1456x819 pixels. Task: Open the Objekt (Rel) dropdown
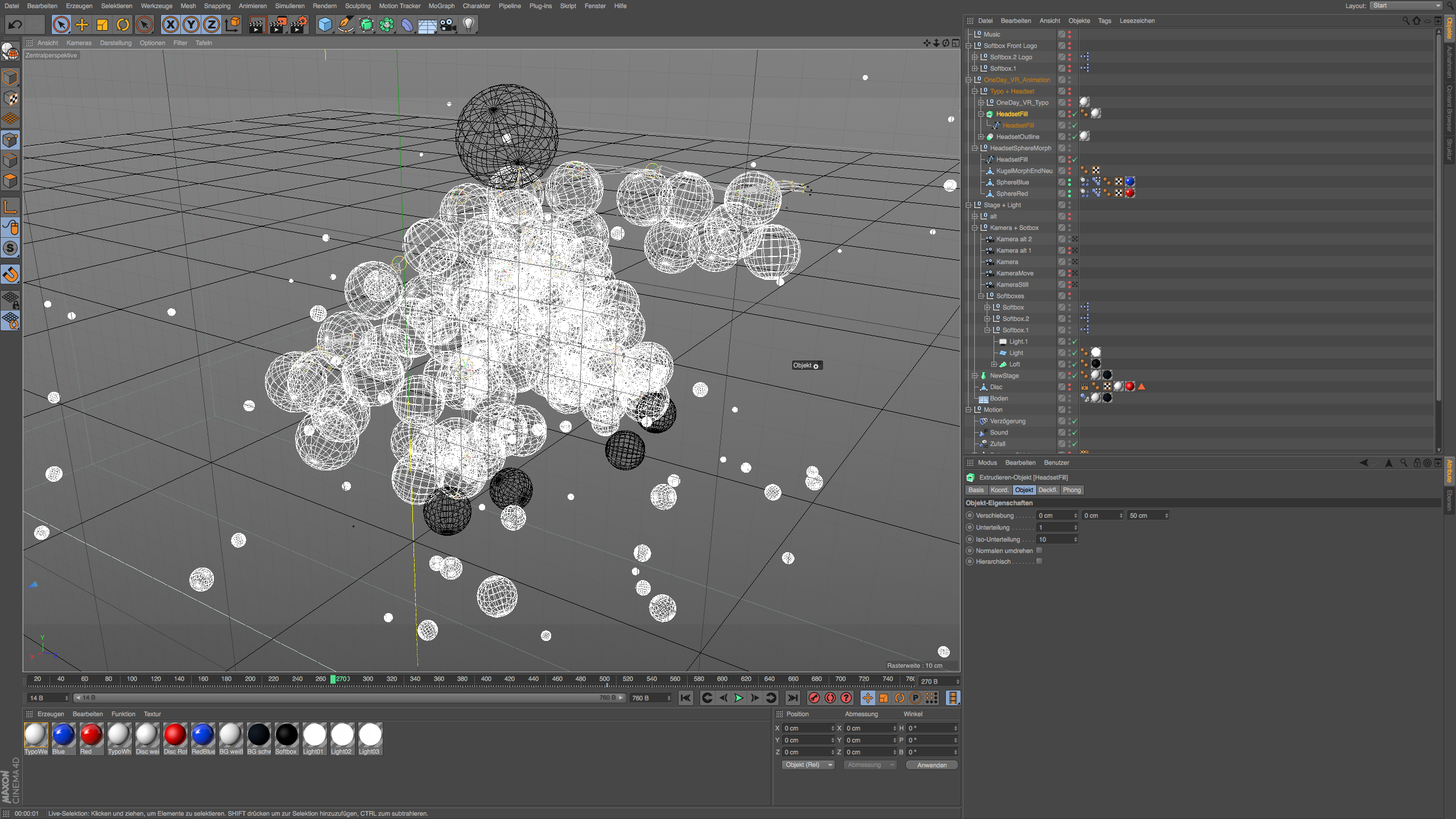pyautogui.click(x=807, y=765)
